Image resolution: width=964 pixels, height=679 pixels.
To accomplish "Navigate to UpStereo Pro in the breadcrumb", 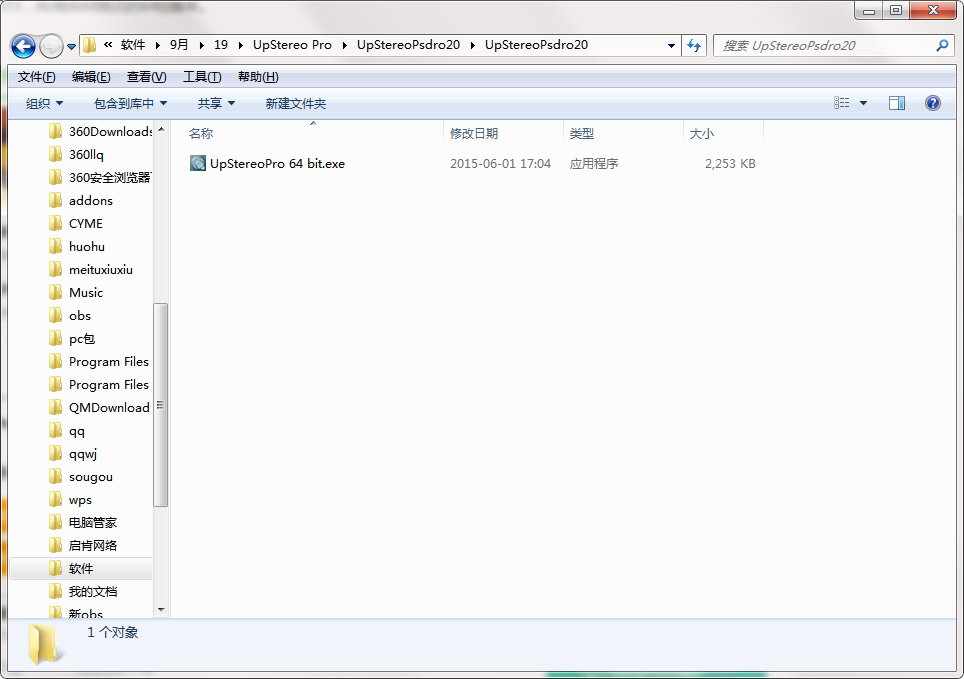I will (x=292, y=45).
